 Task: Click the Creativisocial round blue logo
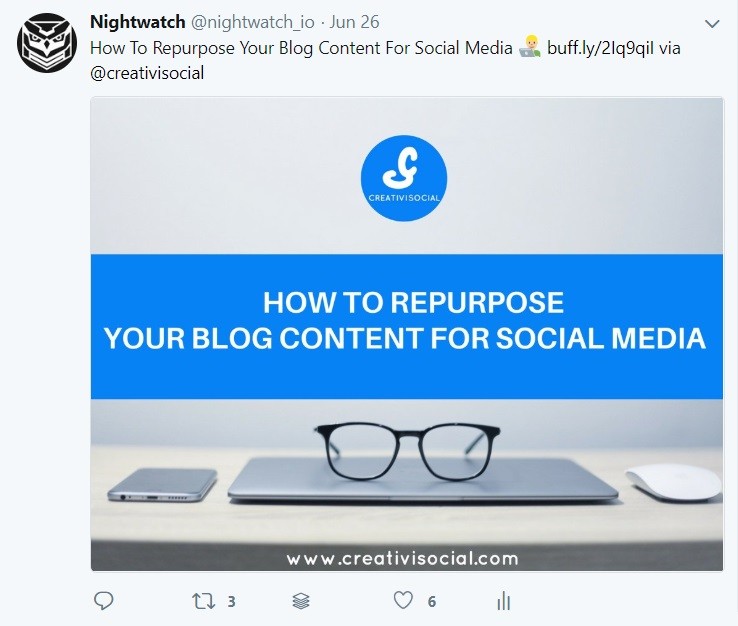pos(404,178)
